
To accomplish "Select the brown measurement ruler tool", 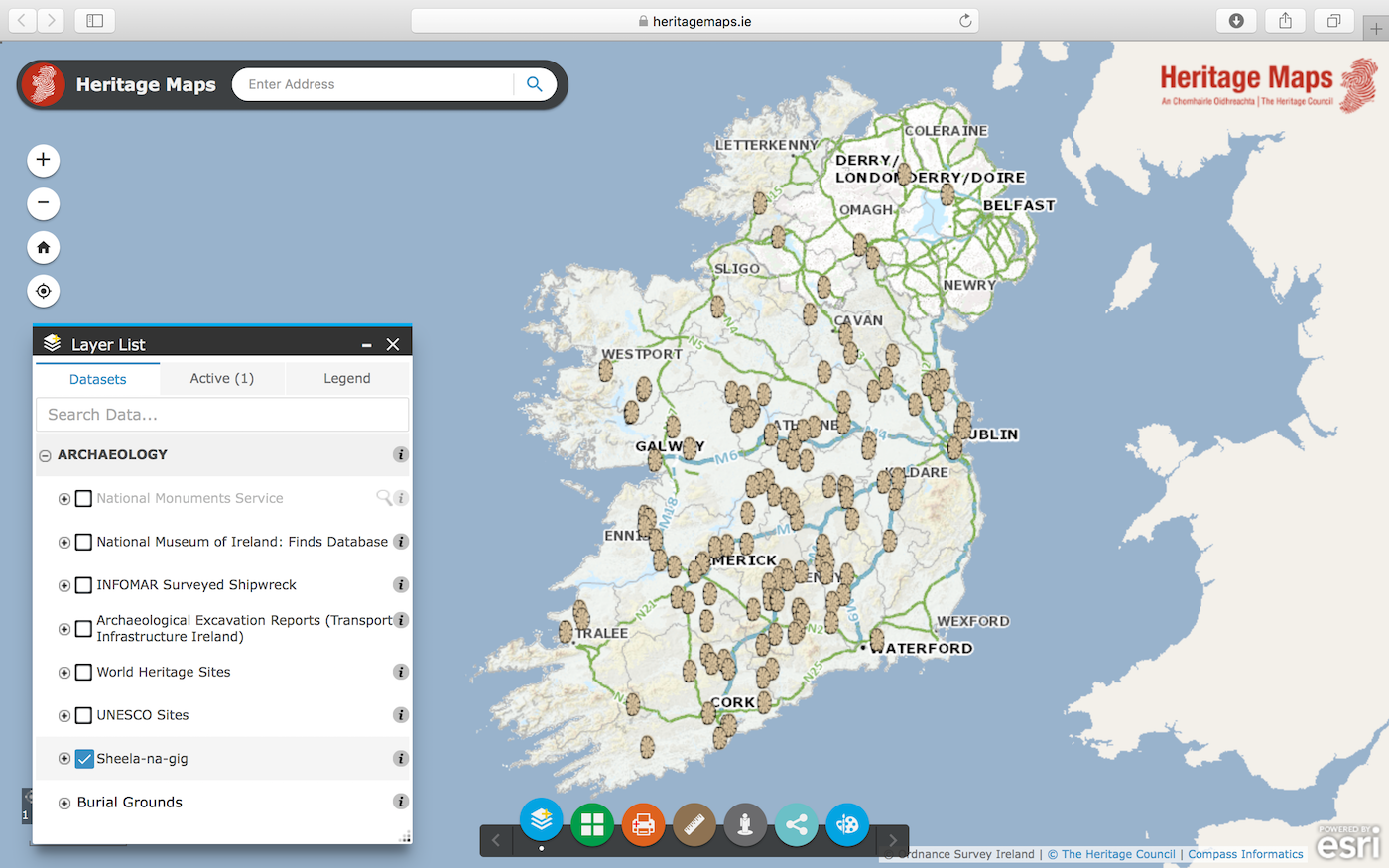I will (694, 824).
